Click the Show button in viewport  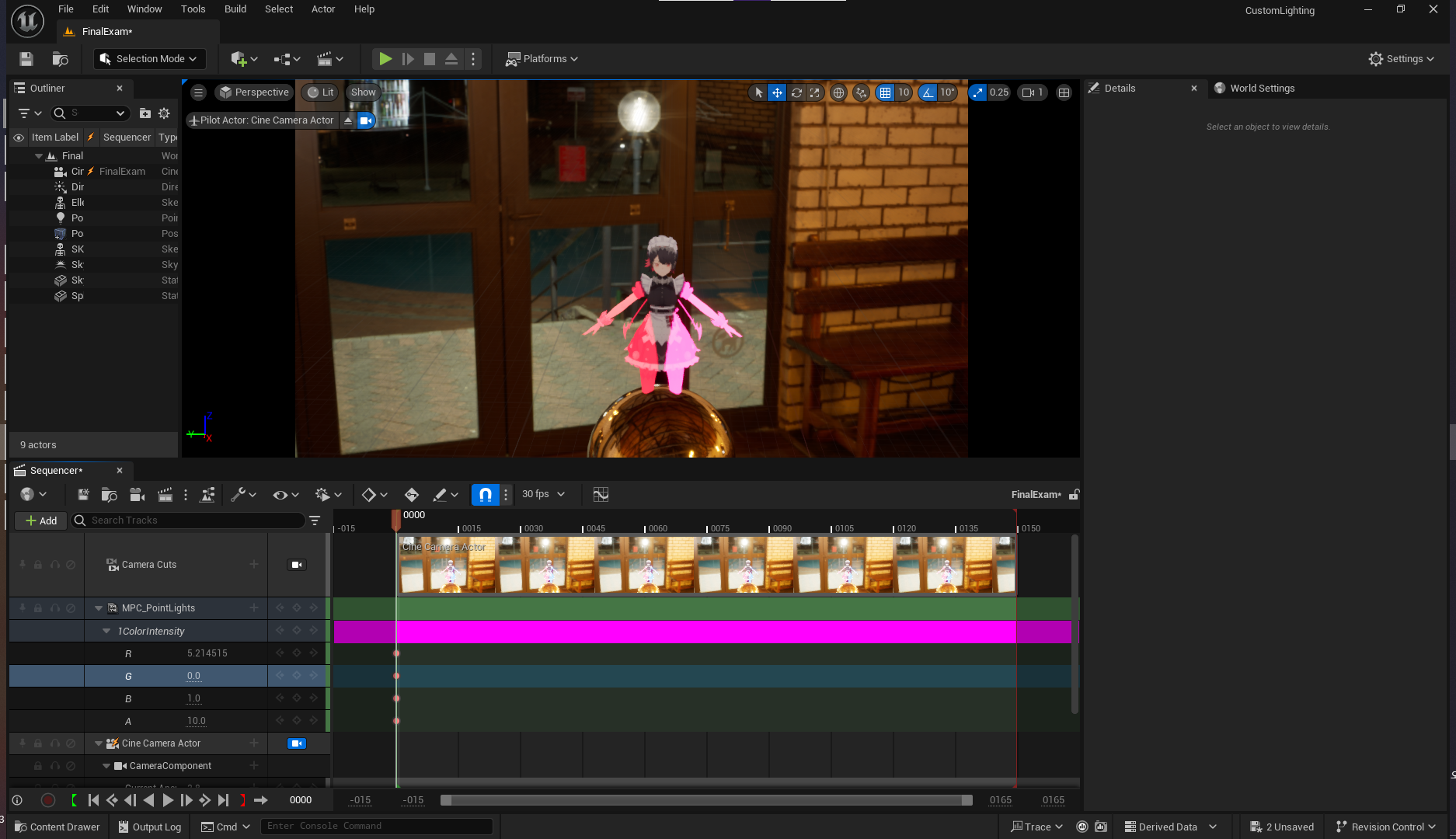tap(363, 92)
